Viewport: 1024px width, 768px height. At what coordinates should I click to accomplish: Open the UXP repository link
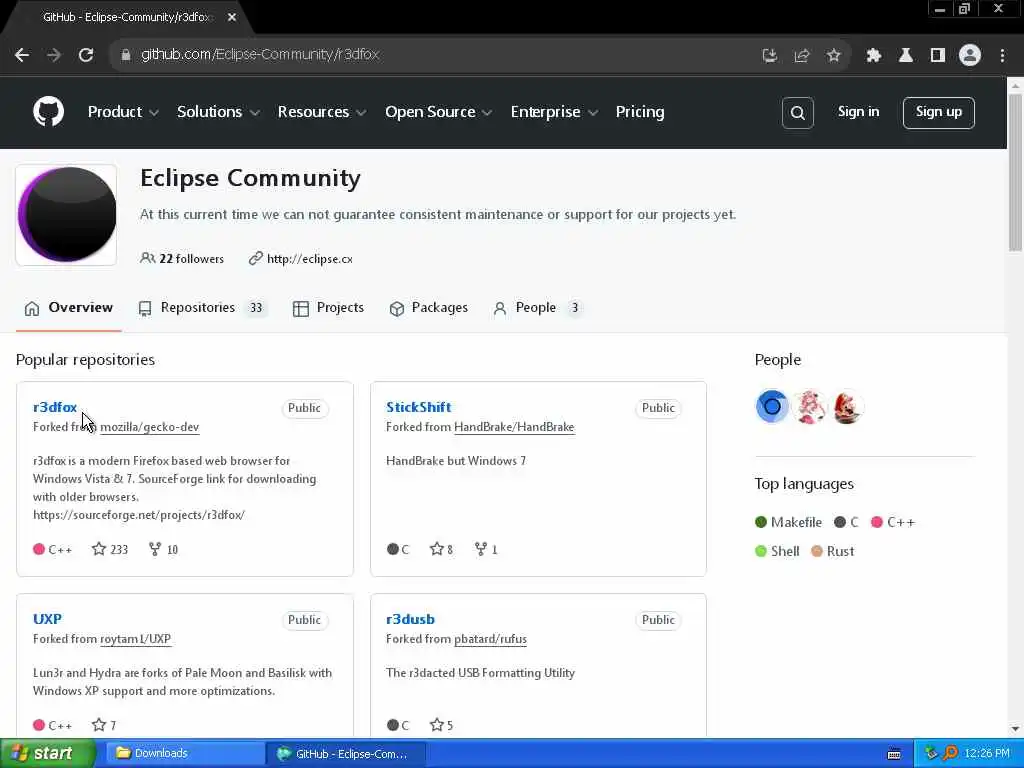(47, 619)
